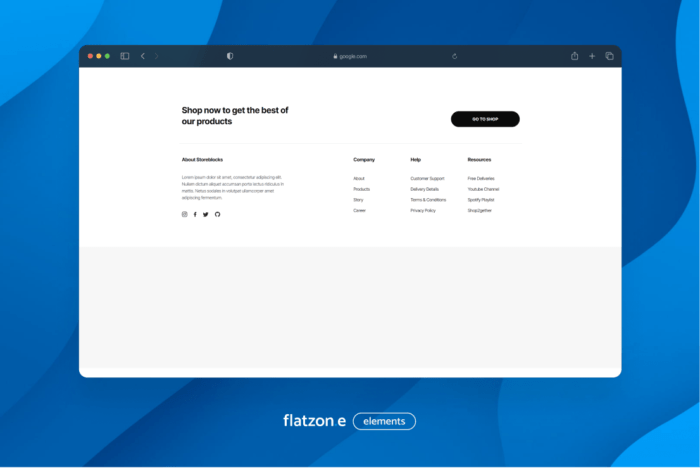Open the Privacy Policy link
The height and width of the screenshot is (468, 700).
point(423,211)
